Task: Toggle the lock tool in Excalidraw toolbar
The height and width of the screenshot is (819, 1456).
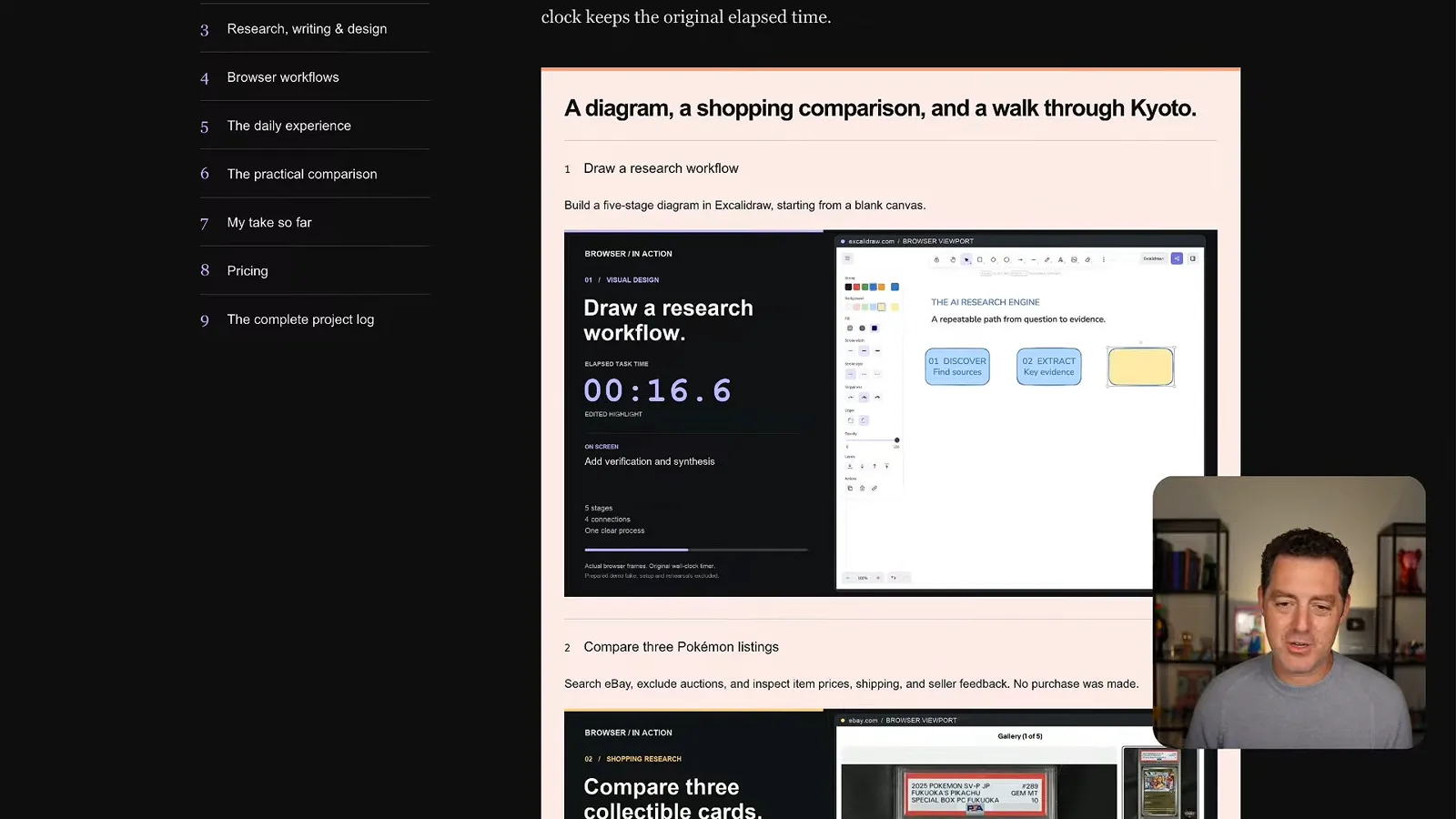Action: (x=936, y=259)
